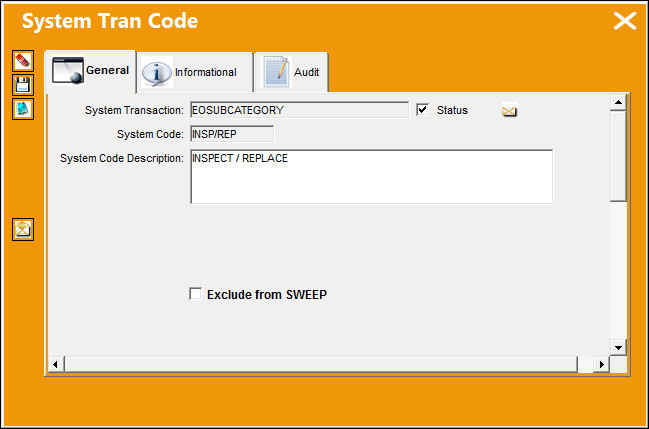Click the horizontal scrollbar right arrow
The height and width of the screenshot is (429, 649).
(601, 364)
